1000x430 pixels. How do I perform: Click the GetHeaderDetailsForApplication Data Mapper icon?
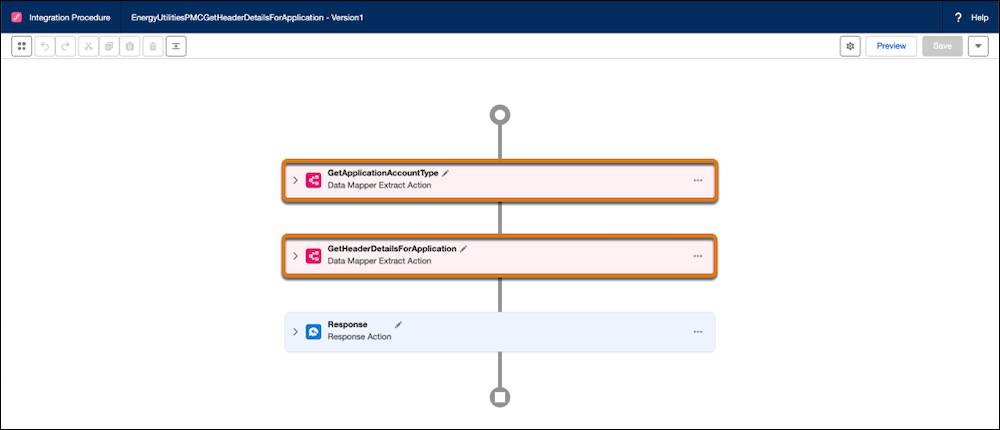313,256
